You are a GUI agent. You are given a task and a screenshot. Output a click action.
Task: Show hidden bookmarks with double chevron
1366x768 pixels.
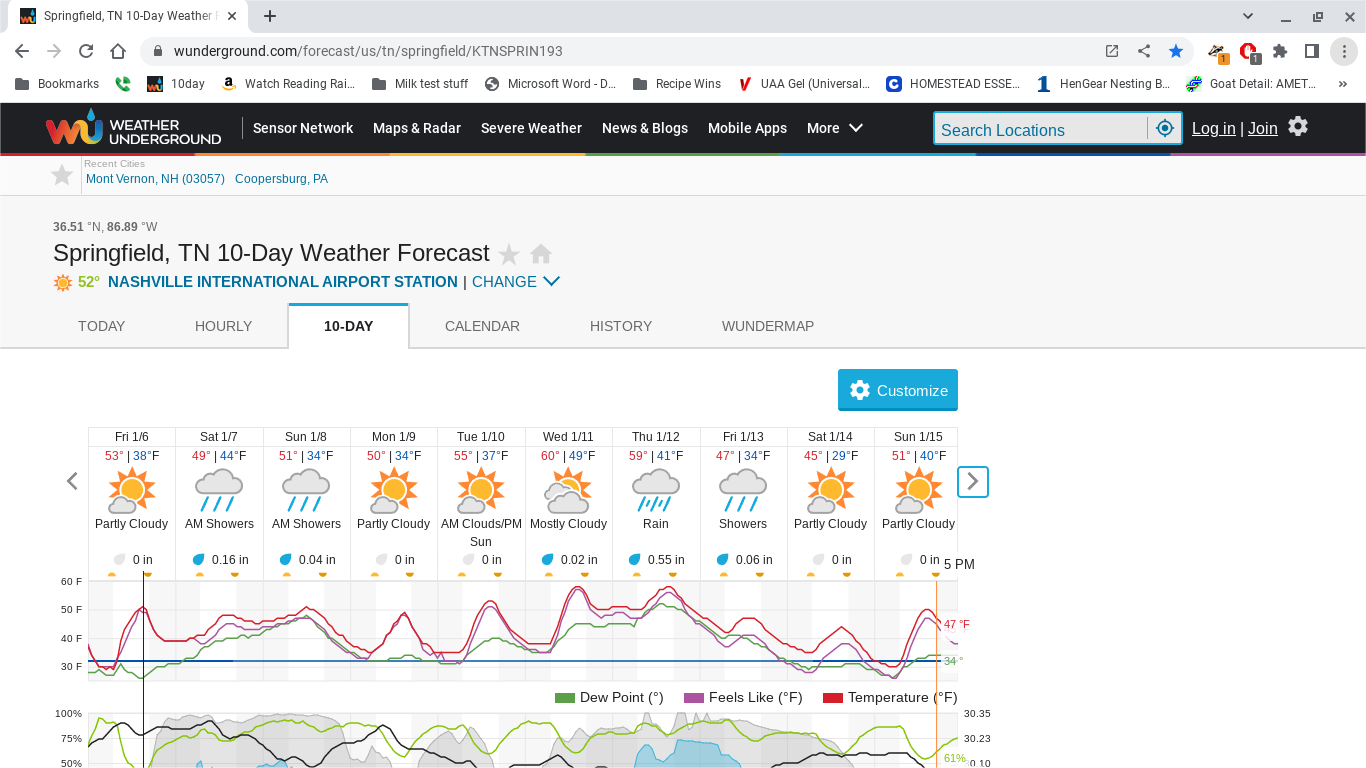[1343, 84]
